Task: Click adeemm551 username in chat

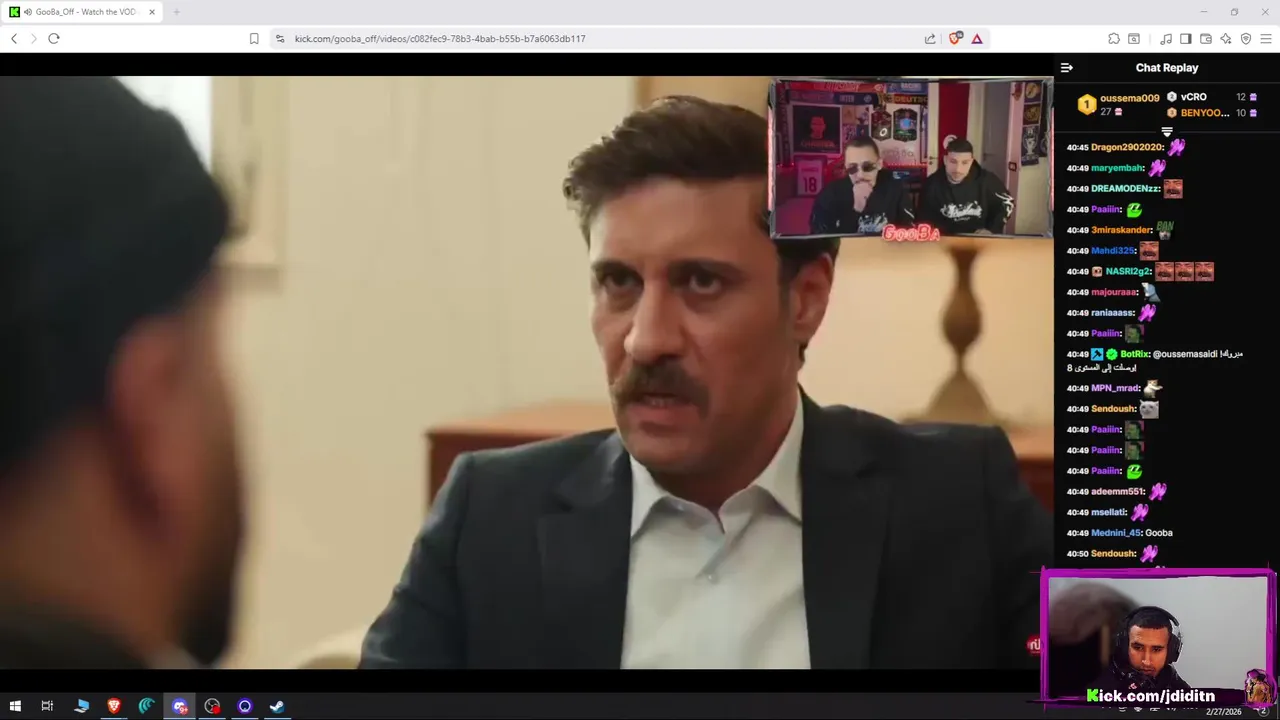Action: (x=1117, y=491)
